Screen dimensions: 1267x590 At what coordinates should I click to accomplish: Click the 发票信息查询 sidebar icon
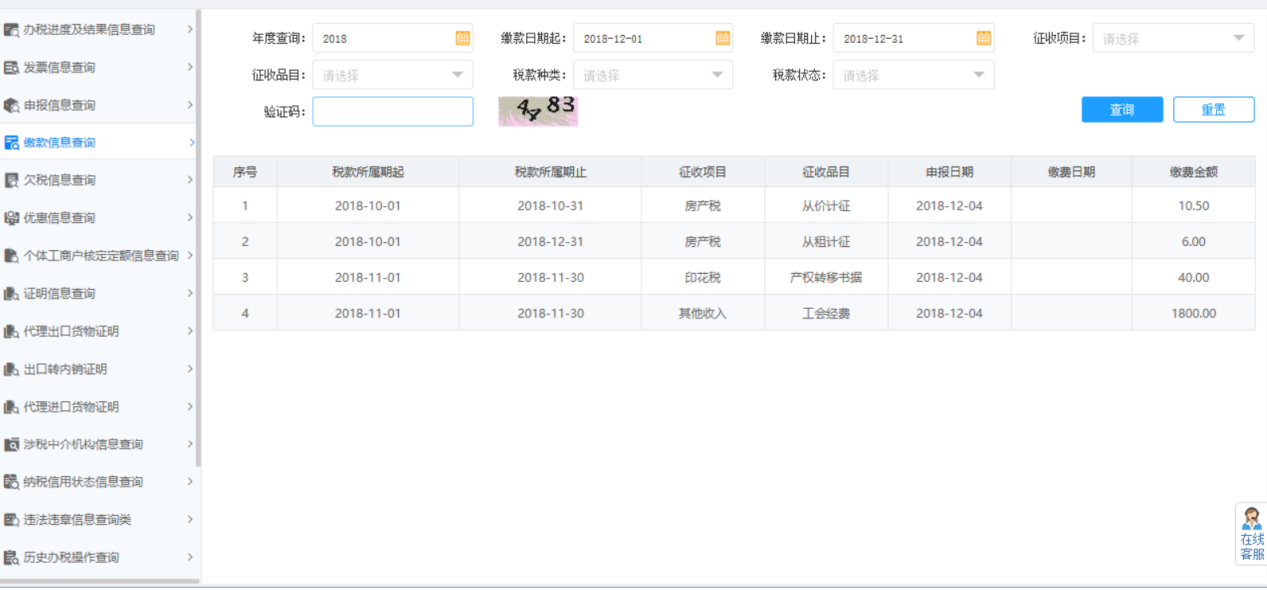tap(12, 68)
